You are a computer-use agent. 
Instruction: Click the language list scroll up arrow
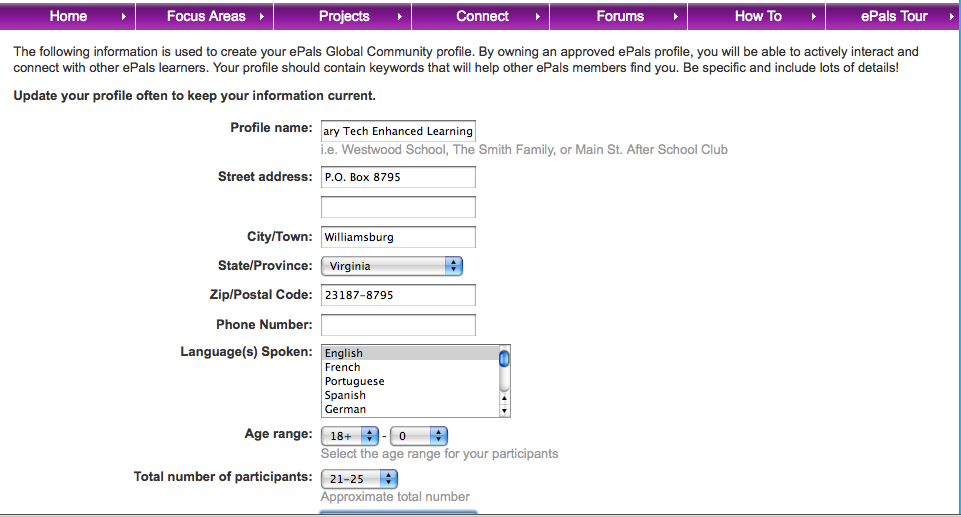click(x=504, y=398)
